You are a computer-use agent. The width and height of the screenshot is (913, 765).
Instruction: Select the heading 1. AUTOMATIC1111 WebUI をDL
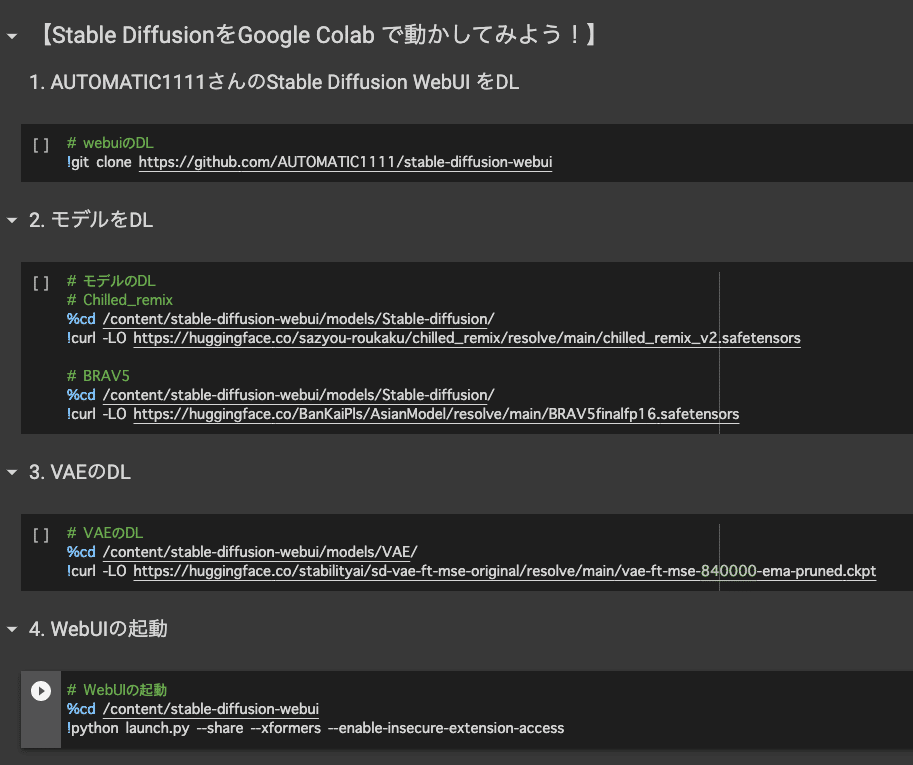click(274, 82)
